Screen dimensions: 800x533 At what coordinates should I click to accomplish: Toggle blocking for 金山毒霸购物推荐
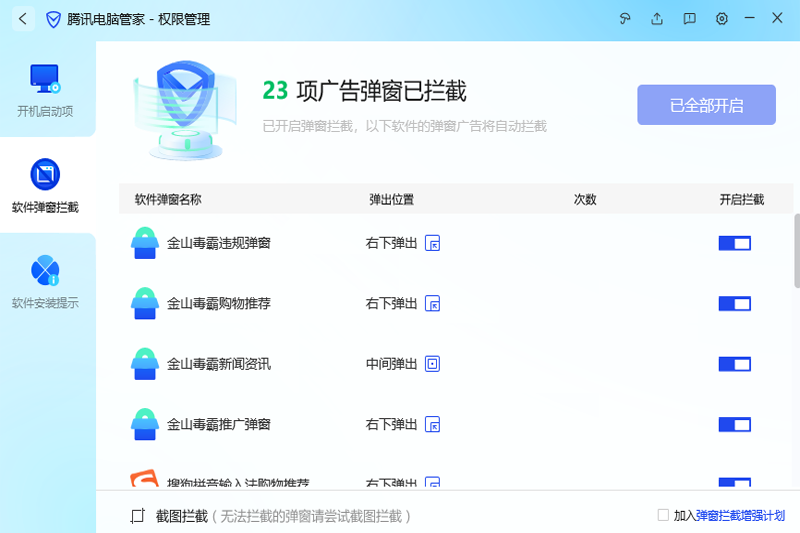(x=735, y=304)
